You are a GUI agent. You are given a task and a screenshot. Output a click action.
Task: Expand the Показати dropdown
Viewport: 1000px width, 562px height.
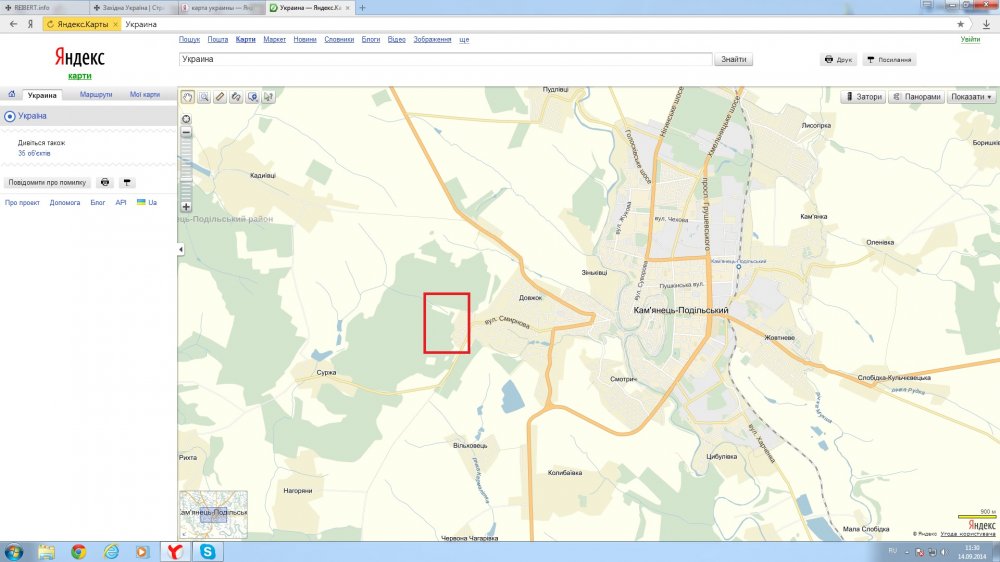coord(972,97)
